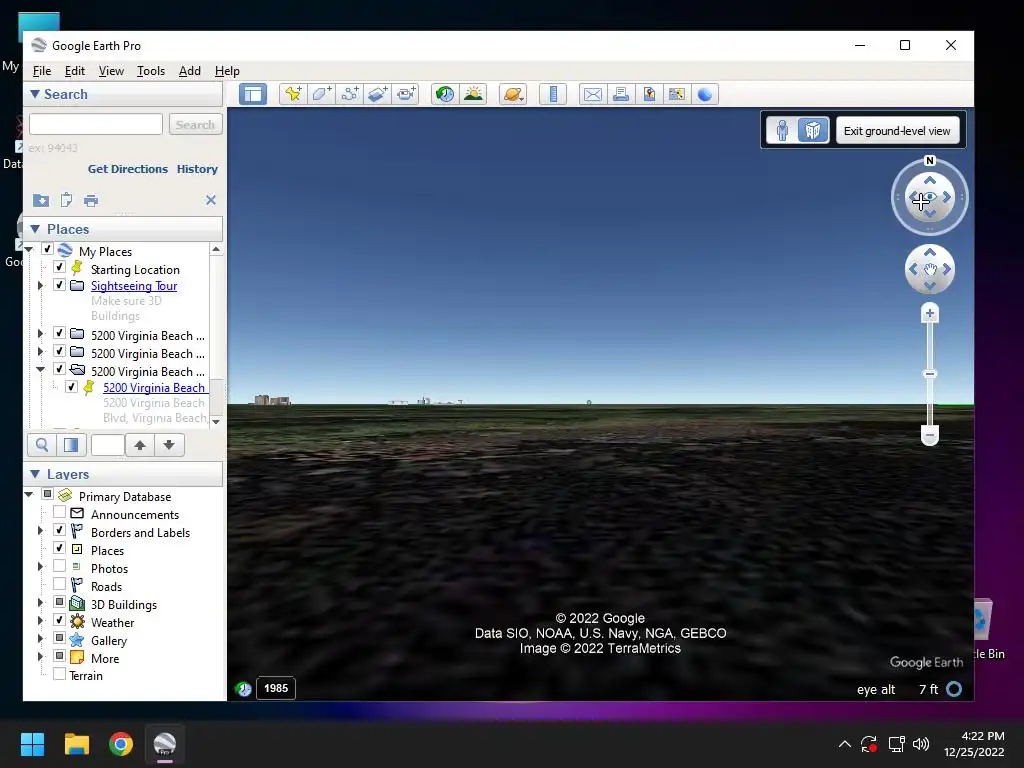1024x768 pixels.
Task: Print search results icon in Search panel
Action: click(91, 200)
